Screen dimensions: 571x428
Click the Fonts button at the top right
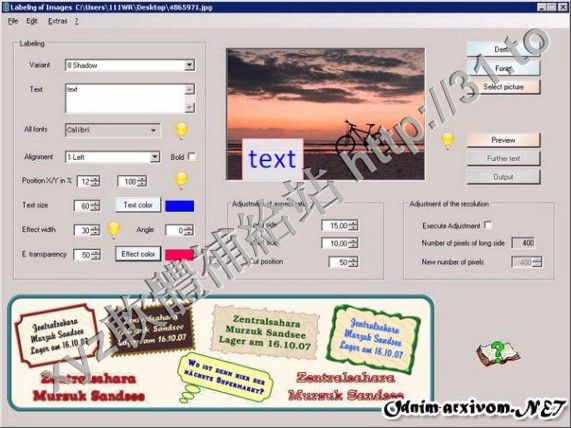click(x=503, y=68)
